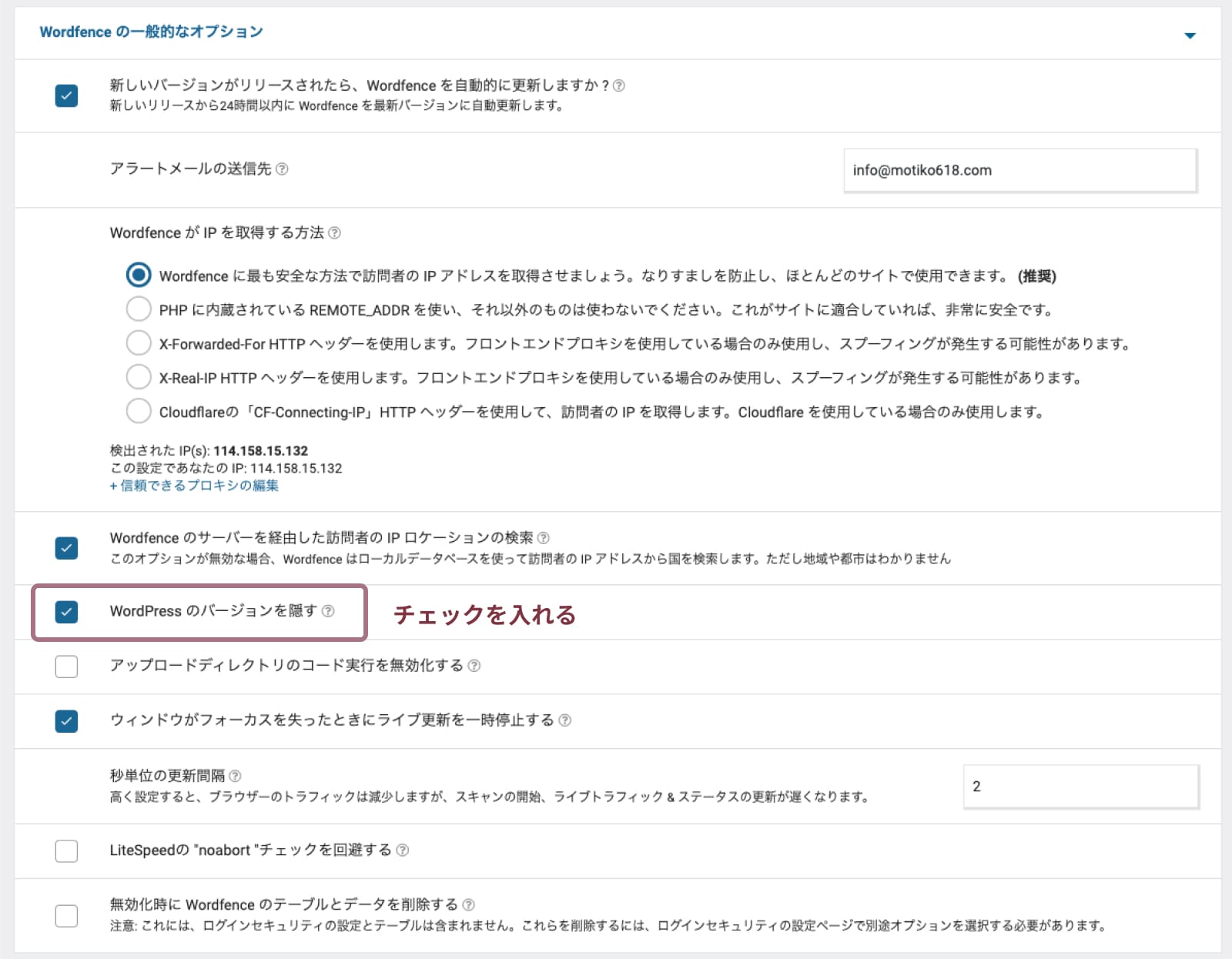The width and height of the screenshot is (1232, 959).
Task: Open the 信頼できるプロキシの編集 link
Action: coord(194,486)
